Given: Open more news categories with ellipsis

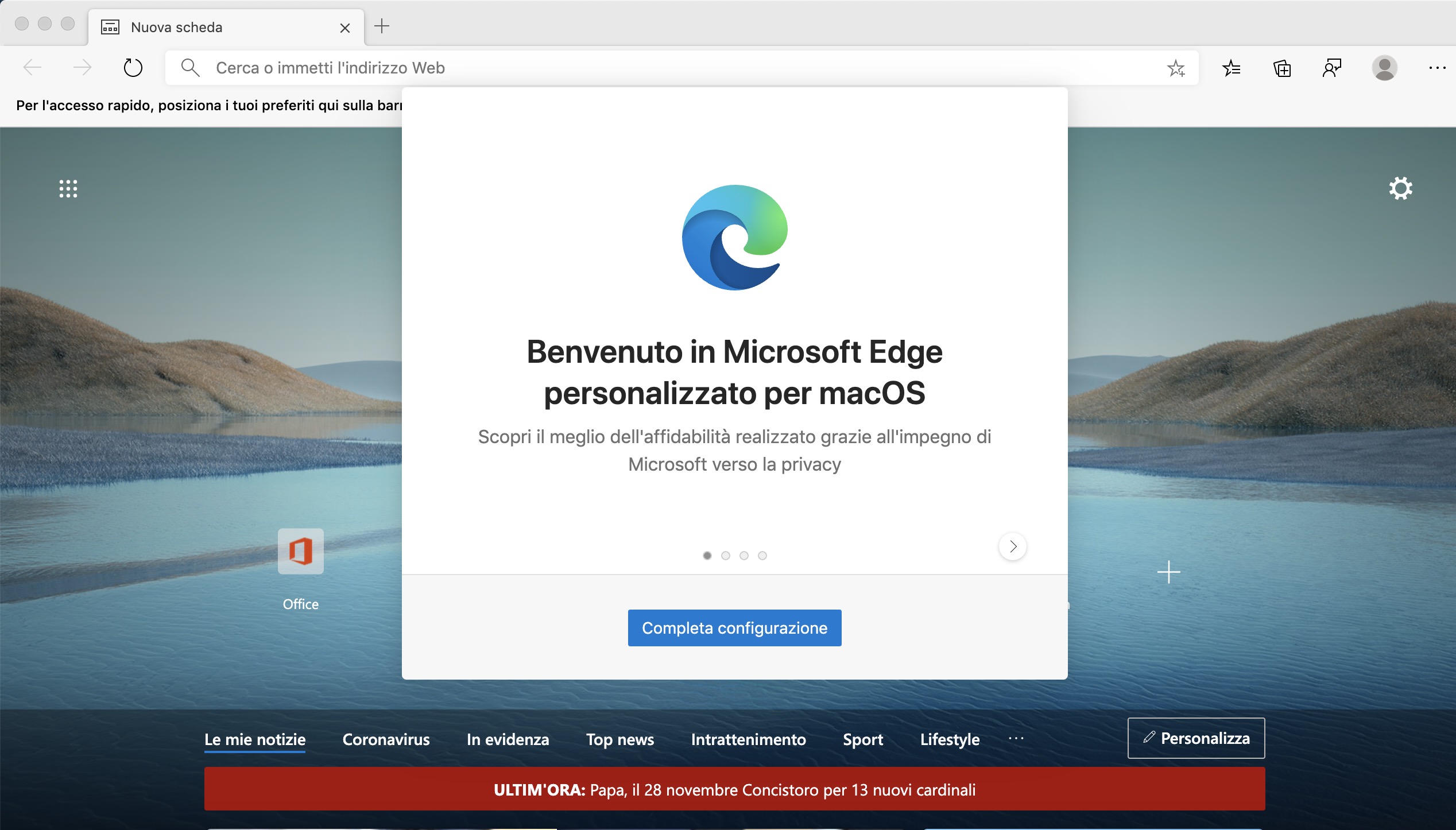Looking at the screenshot, I should (1016, 739).
